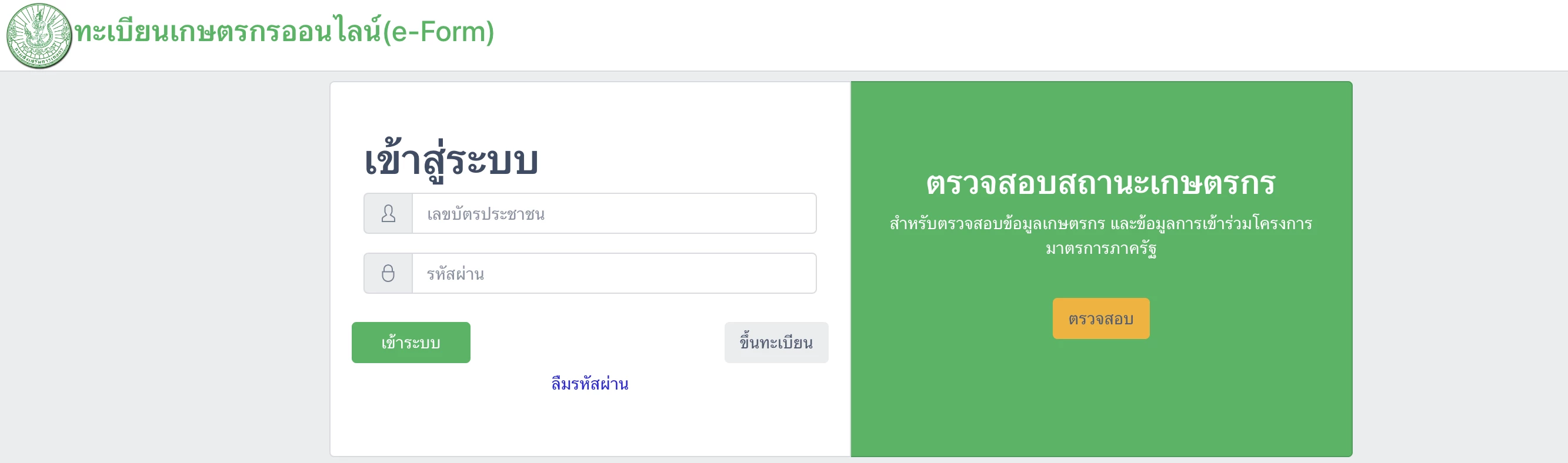Click the รหัสผ่าน password field
Image resolution: width=1568 pixels, height=463 pixels.
coord(613,273)
